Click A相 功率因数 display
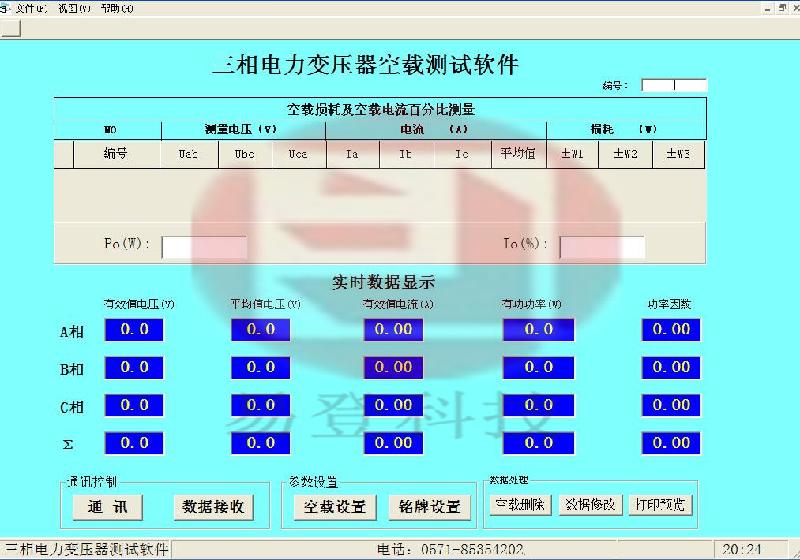 pos(671,330)
